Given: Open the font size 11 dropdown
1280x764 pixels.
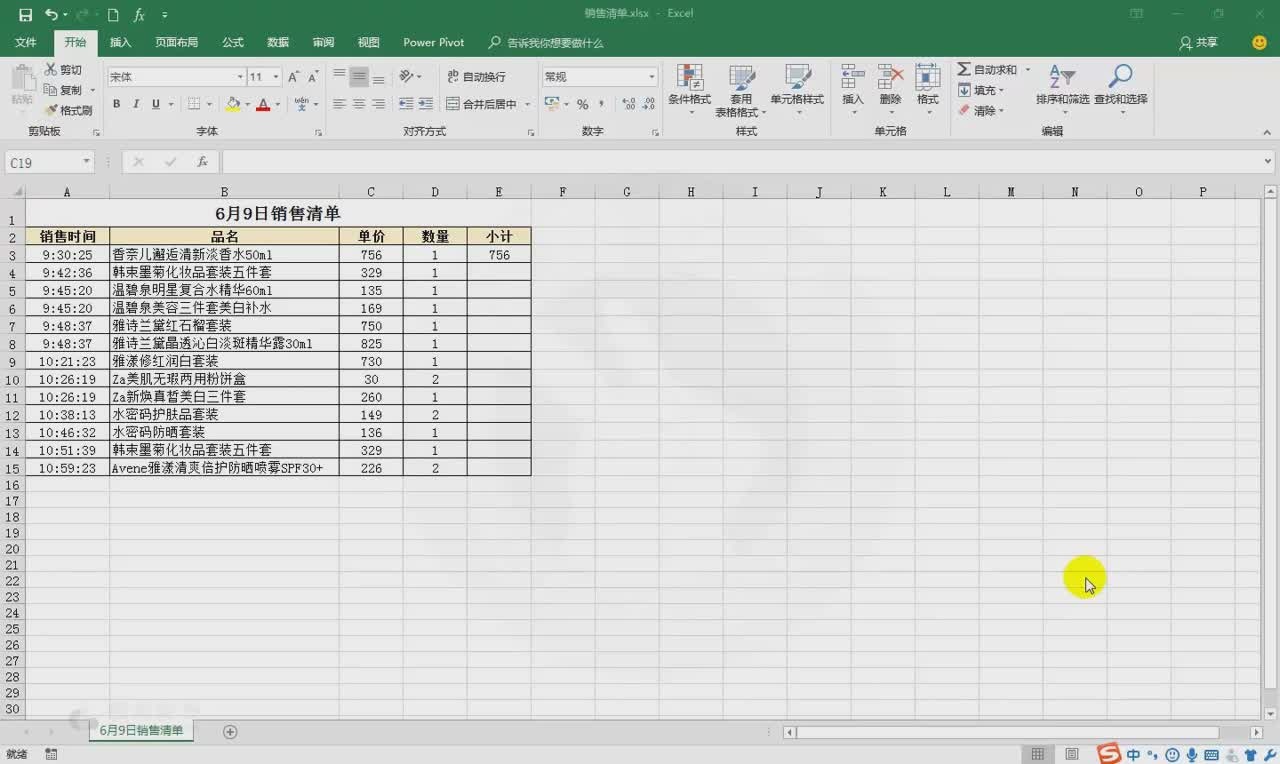Looking at the screenshot, I should click(x=276, y=77).
